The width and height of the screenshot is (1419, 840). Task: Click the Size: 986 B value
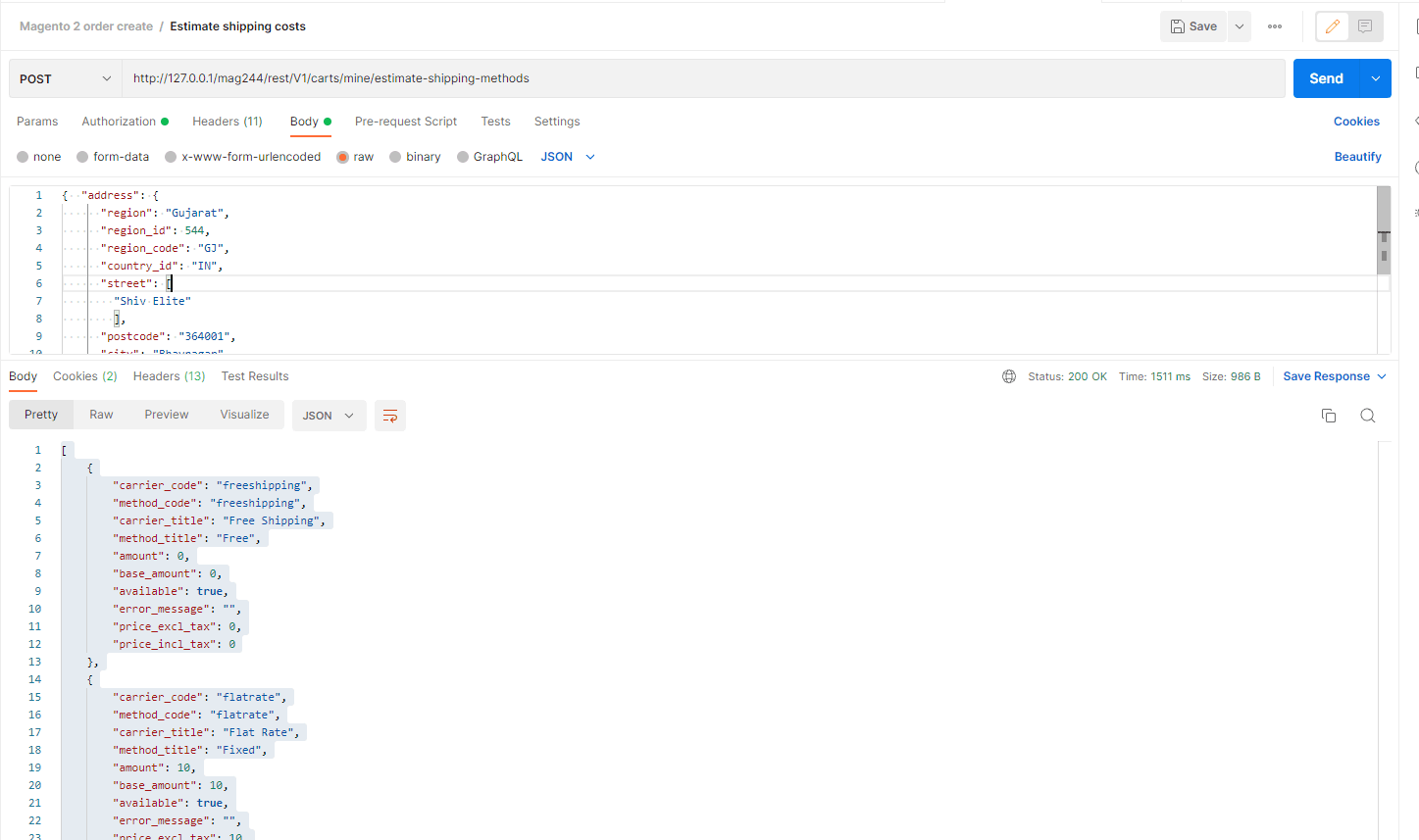coord(1232,376)
